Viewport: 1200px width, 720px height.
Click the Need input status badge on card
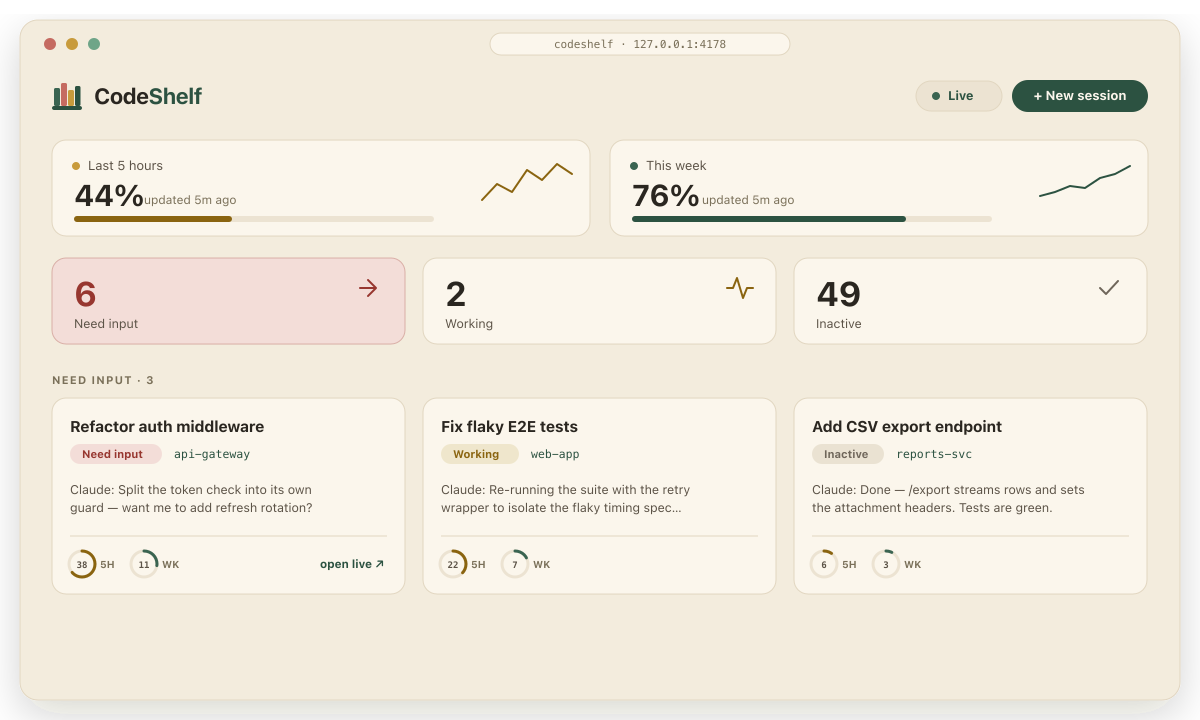click(116, 454)
